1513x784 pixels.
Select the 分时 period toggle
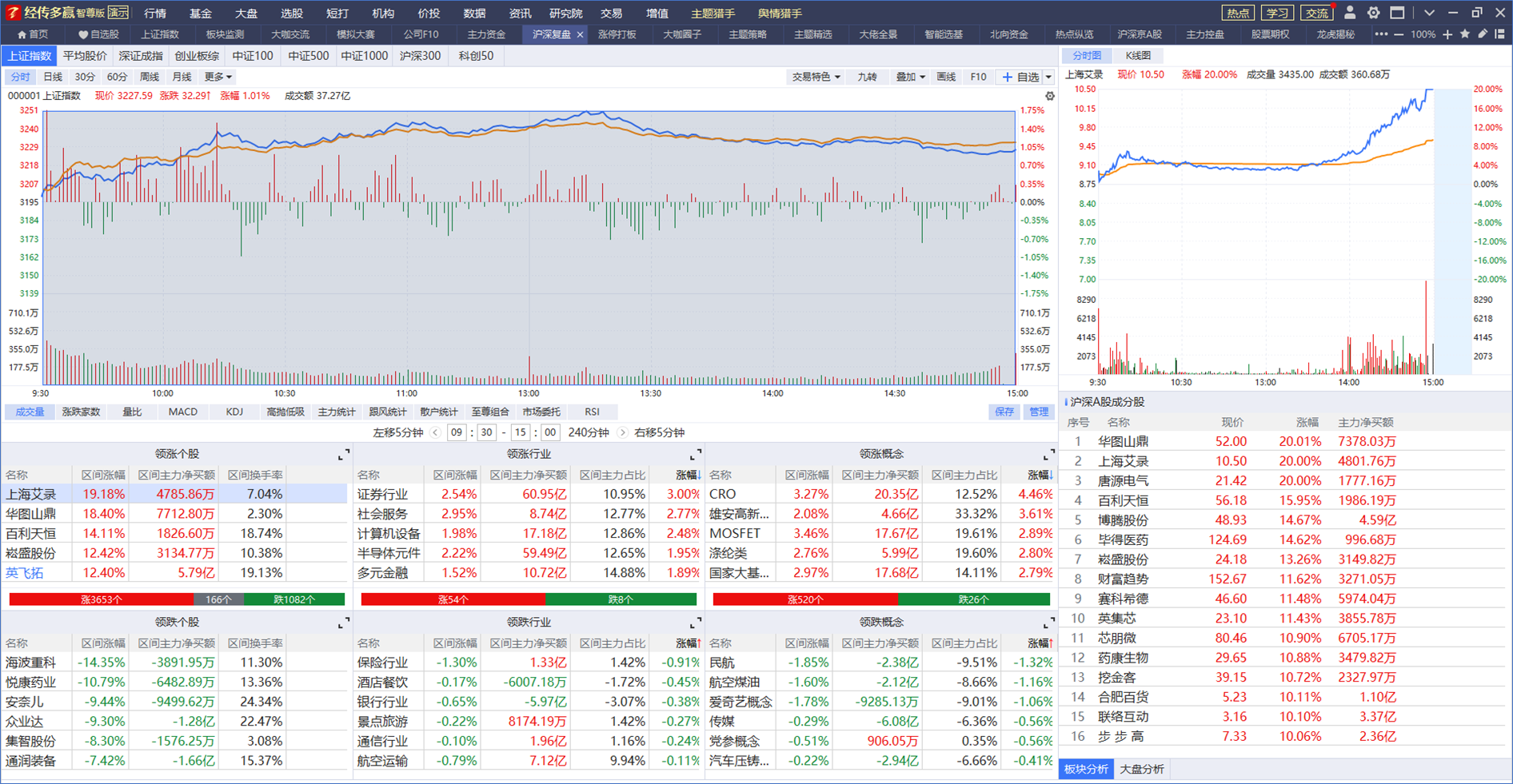point(20,77)
